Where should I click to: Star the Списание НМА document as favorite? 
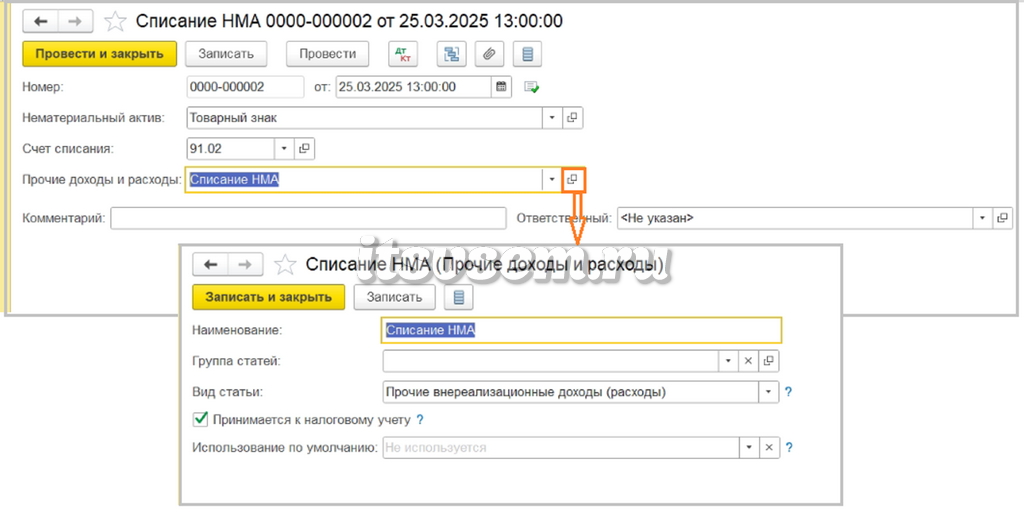pyautogui.click(x=116, y=22)
